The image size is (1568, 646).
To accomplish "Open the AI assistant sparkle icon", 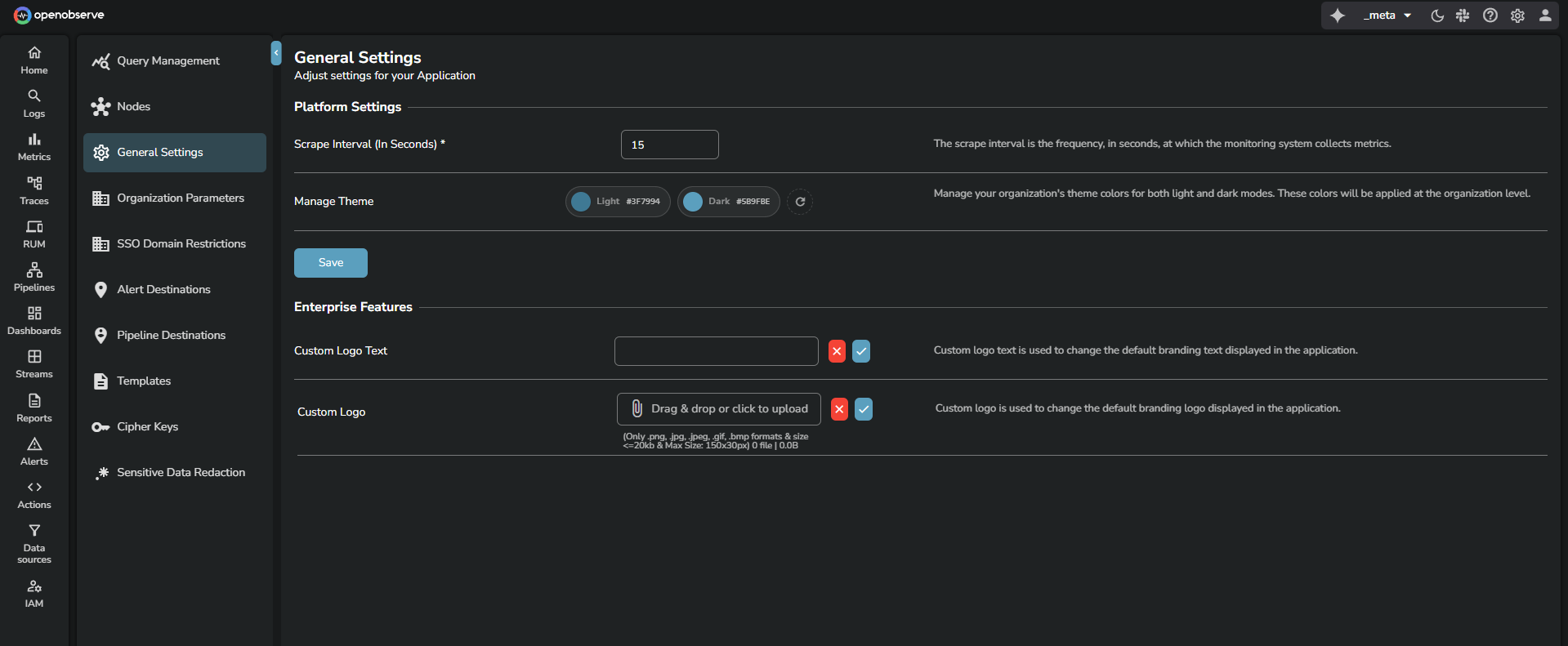I will [1338, 16].
